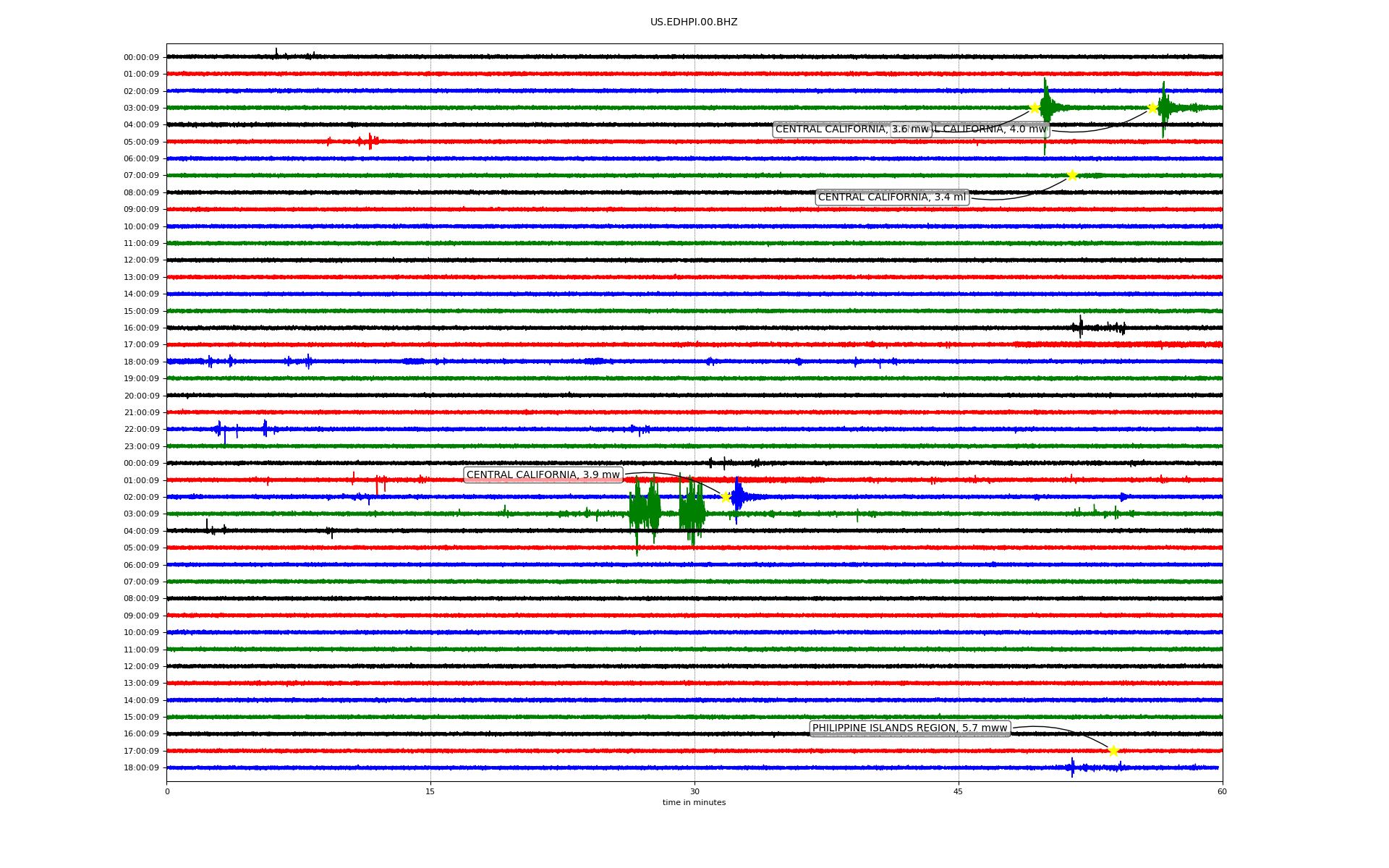1389x868 pixels.
Task: Click the yellow star for the 3.4 ml event
Action: click(x=1072, y=175)
